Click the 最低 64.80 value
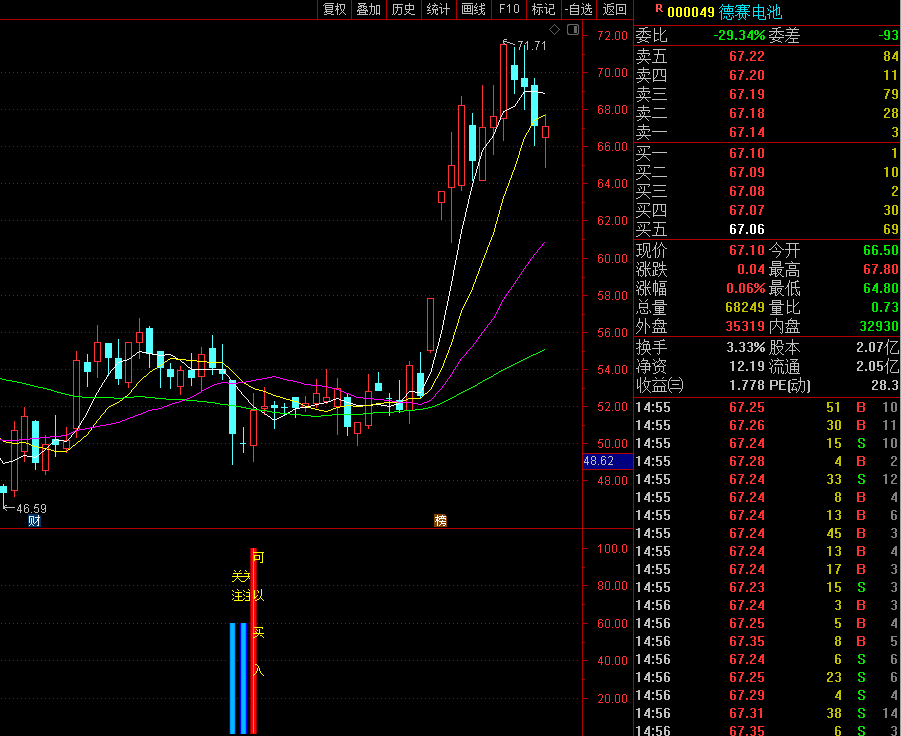Screen dimensions: 901x736 point(881,288)
